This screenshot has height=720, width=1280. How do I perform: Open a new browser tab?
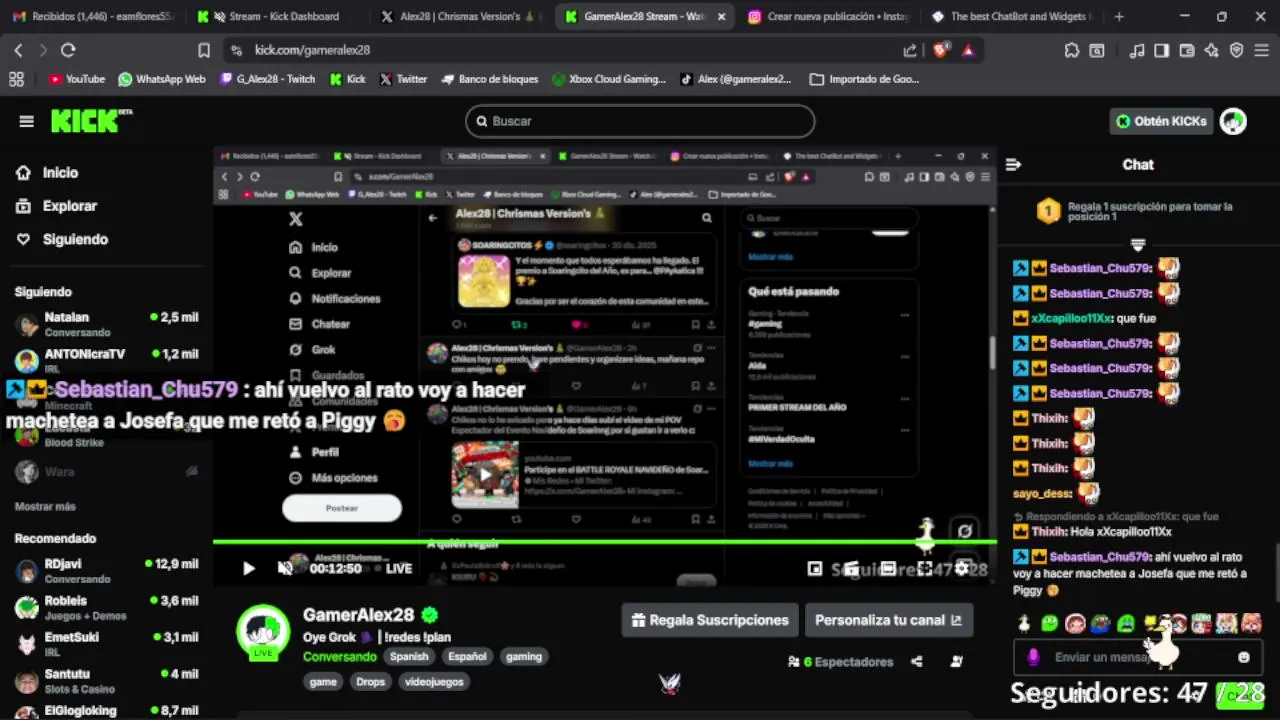click(x=1119, y=16)
